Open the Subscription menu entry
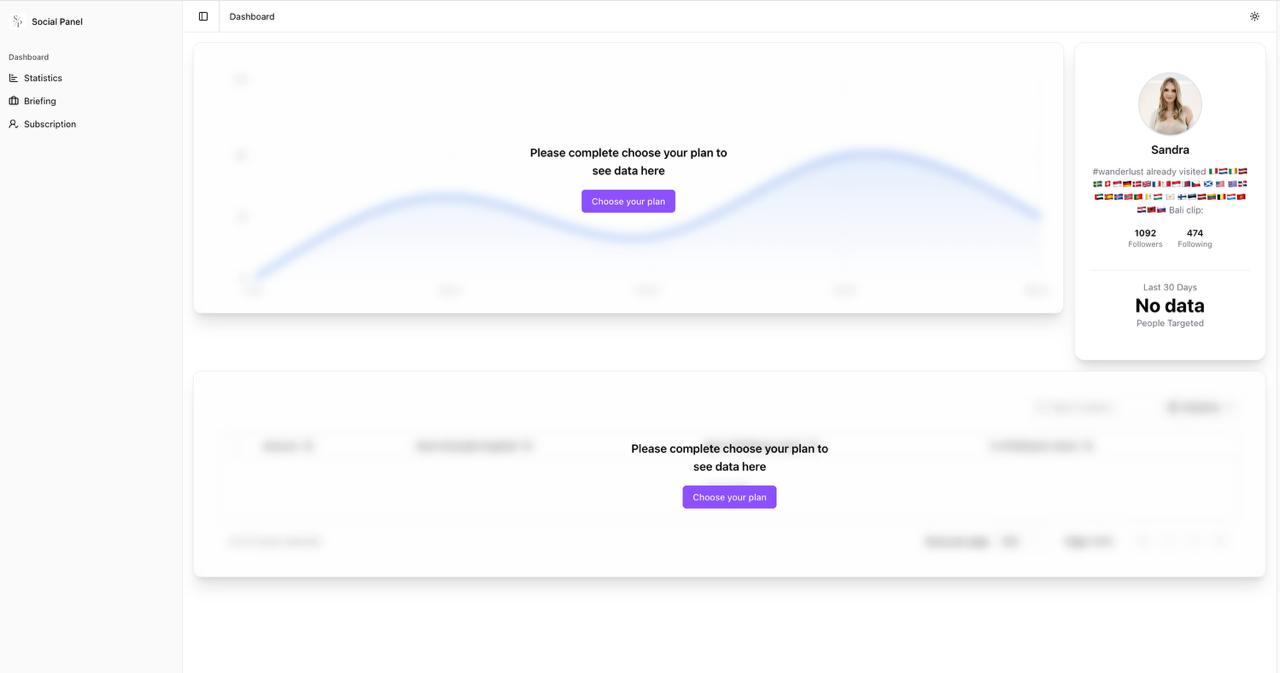This screenshot has height=673, width=1280. (x=49, y=124)
